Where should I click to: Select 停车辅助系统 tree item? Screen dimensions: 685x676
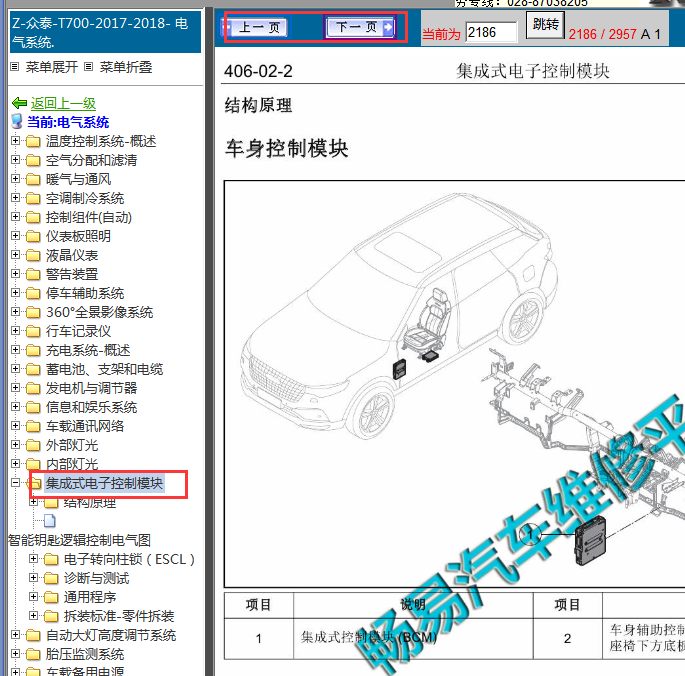(85, 293)
